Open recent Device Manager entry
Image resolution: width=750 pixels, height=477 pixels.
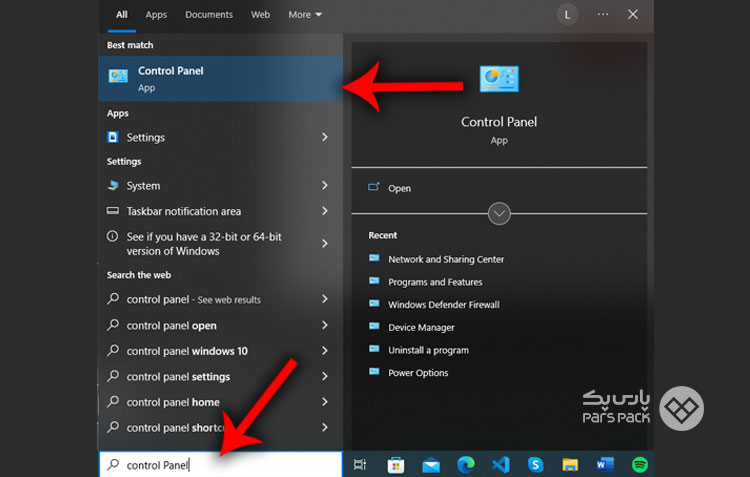[x=421, y=327]
